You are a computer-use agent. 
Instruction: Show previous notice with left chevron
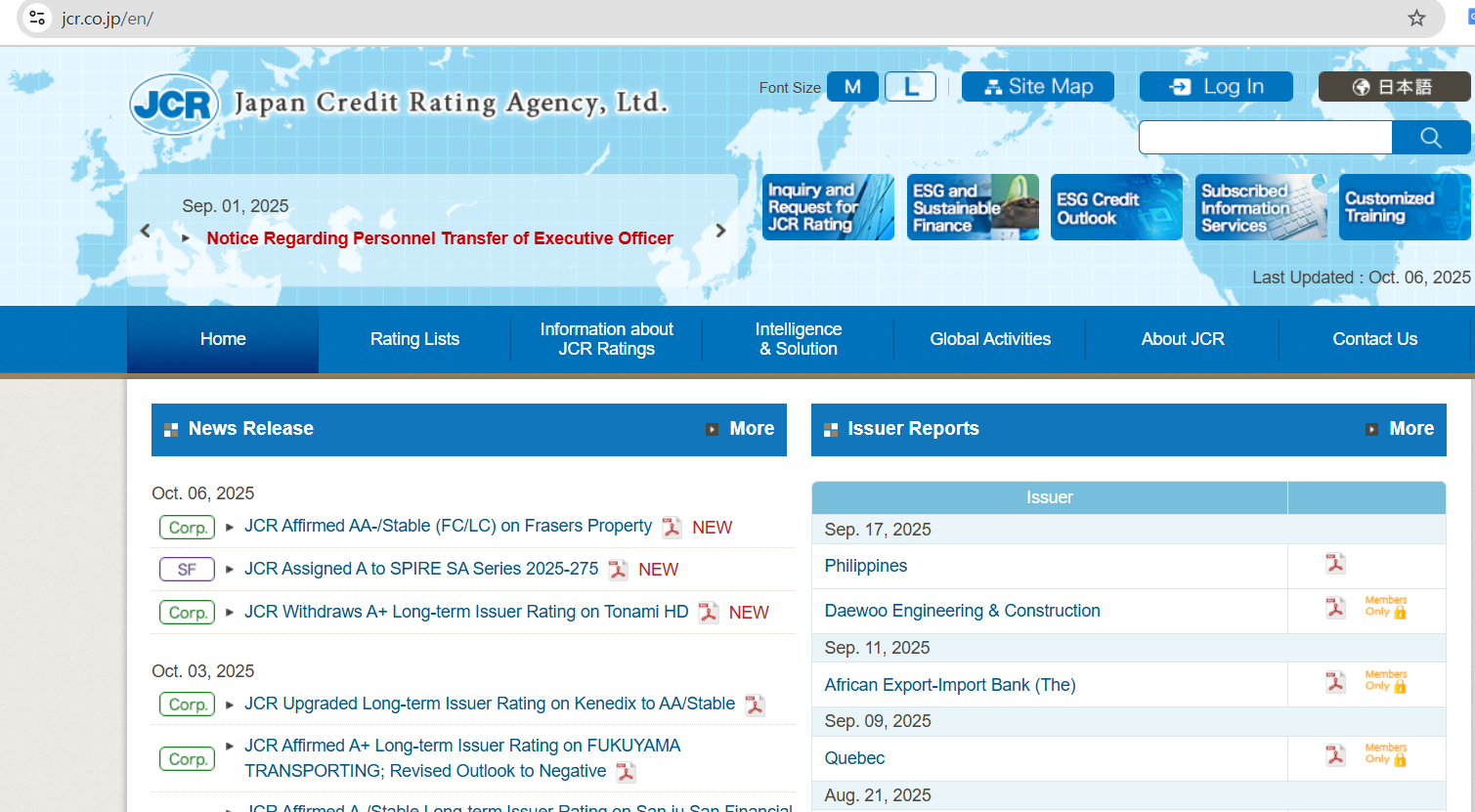point(146,231)
